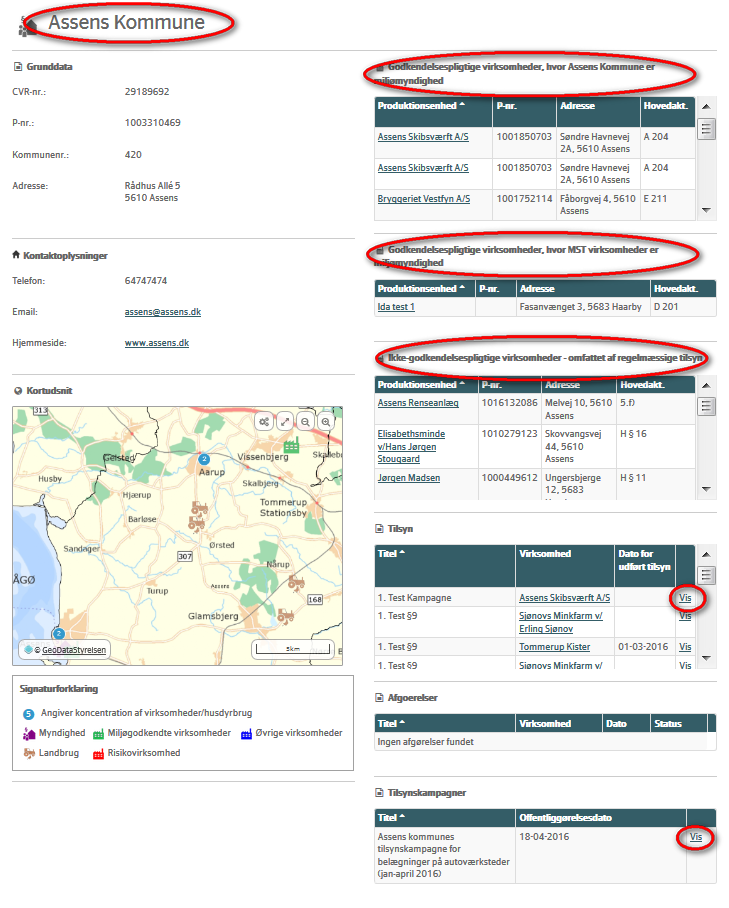Click the tractor marker near Nårup
This screenshot has height=908, width=729.
296,581
